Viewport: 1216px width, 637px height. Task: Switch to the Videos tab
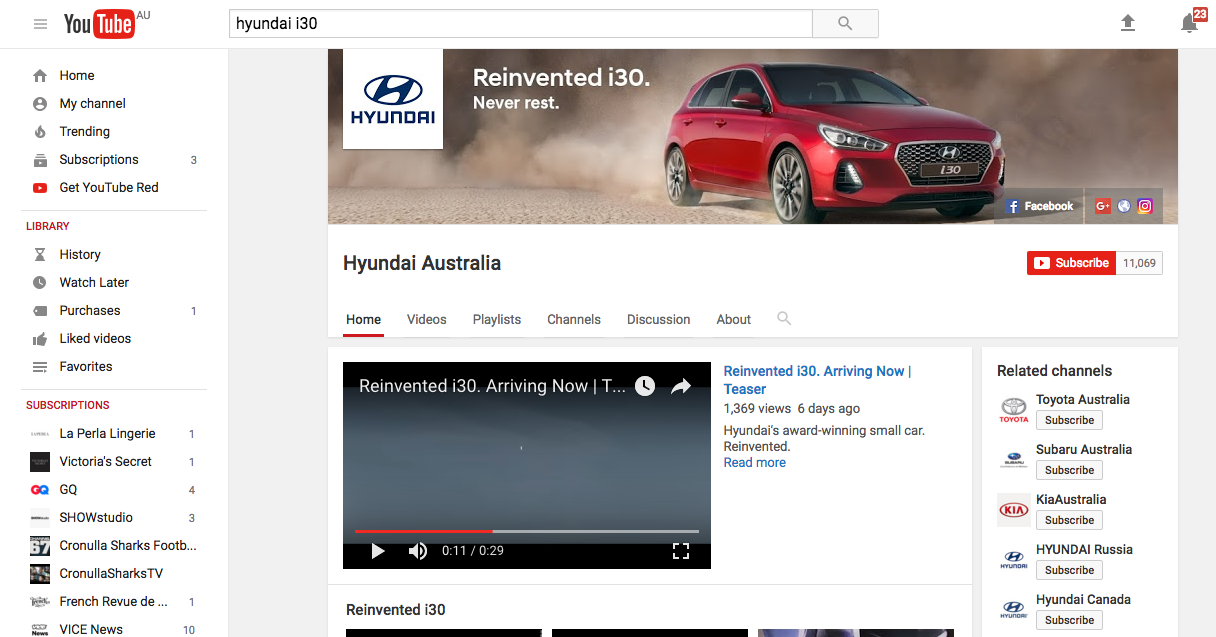(x=427, y=320)
